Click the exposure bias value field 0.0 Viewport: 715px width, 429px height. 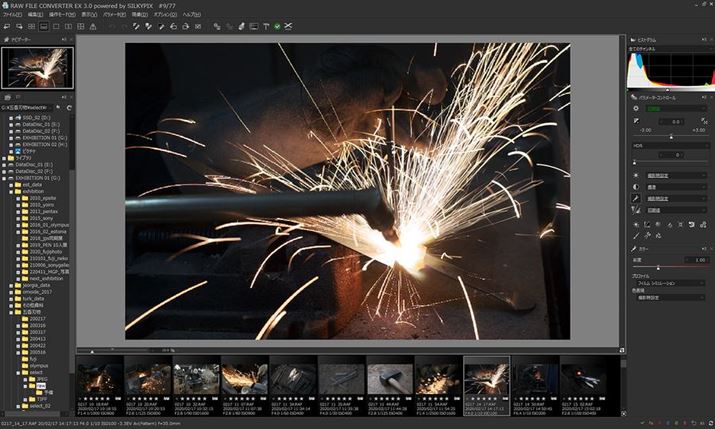click(671, 122)
